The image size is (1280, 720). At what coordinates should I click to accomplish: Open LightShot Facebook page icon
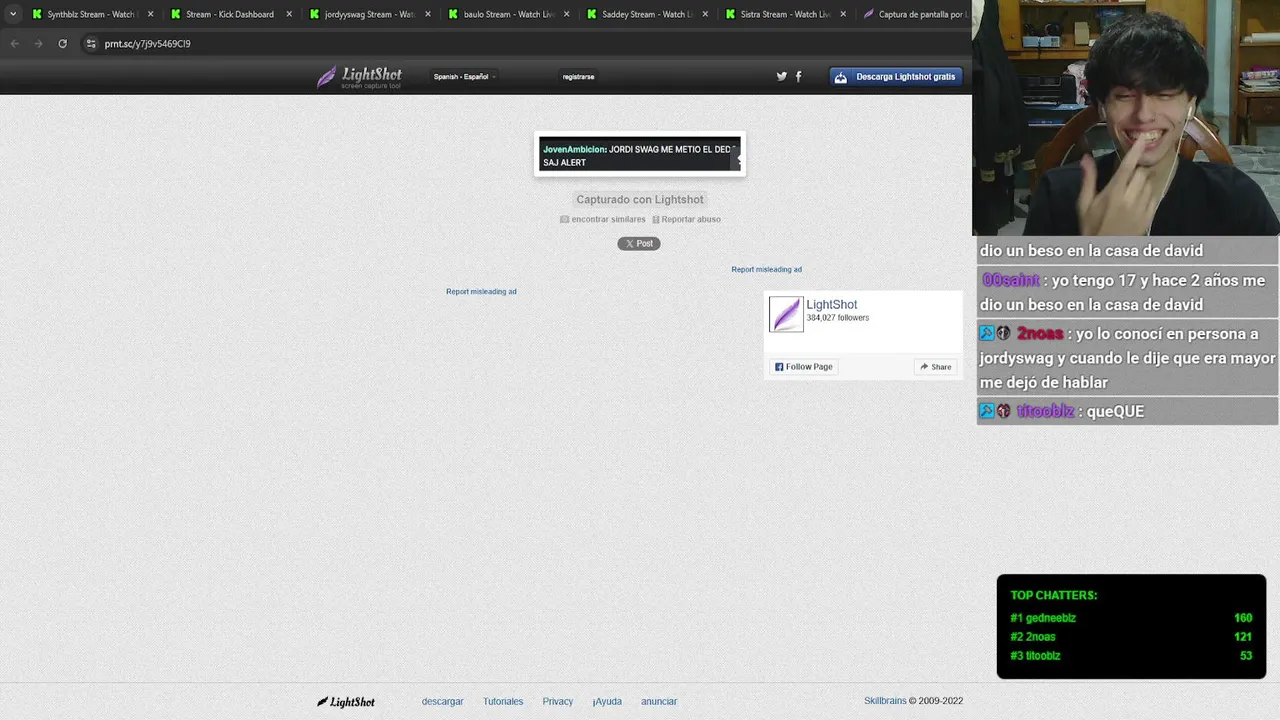pos(798,76)
